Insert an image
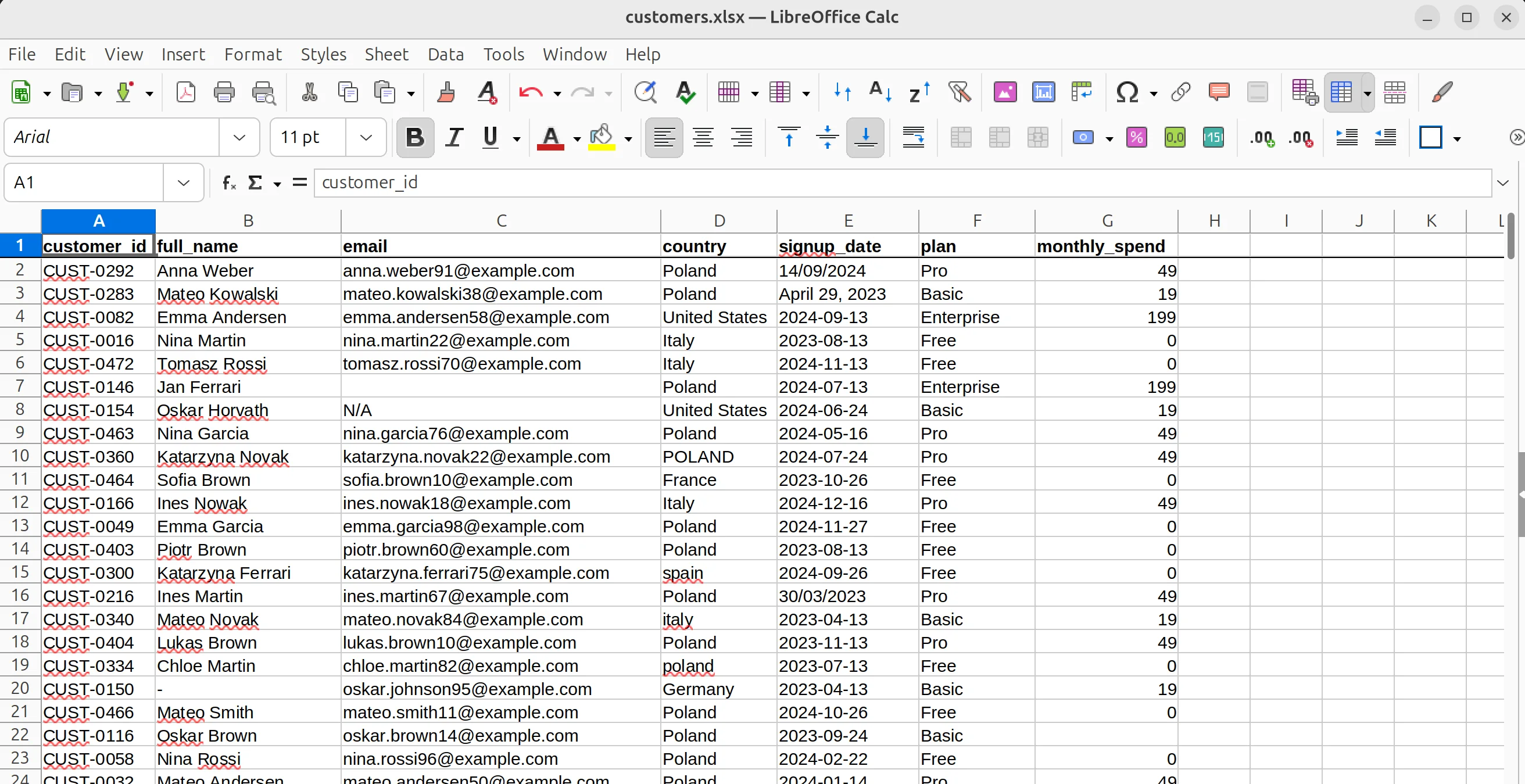 point(1005,92)
